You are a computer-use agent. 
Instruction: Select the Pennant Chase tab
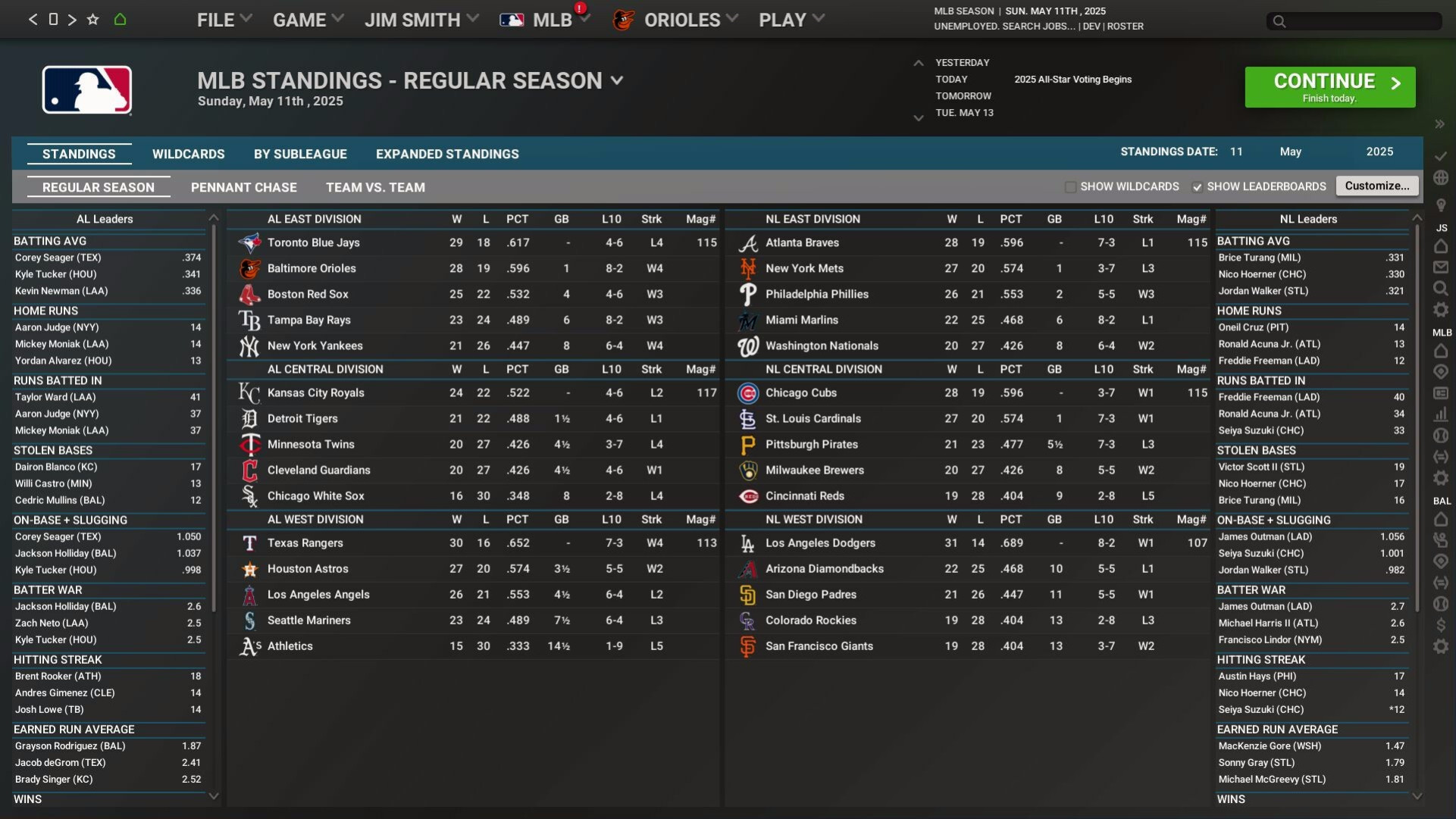pyautogui.click(x=243, y=187)
